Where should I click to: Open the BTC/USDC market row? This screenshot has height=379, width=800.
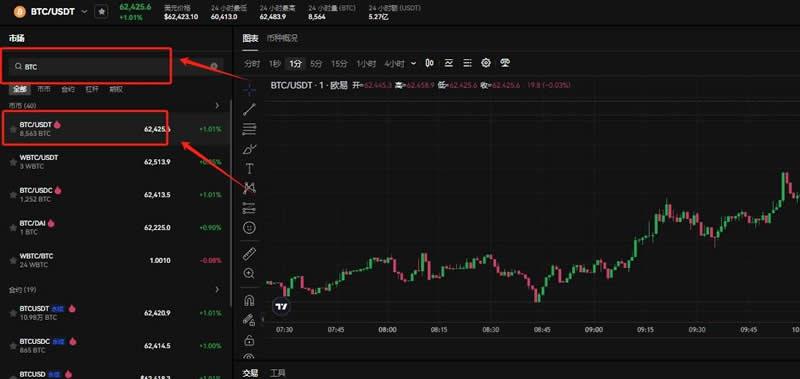[x=116, y=194]
